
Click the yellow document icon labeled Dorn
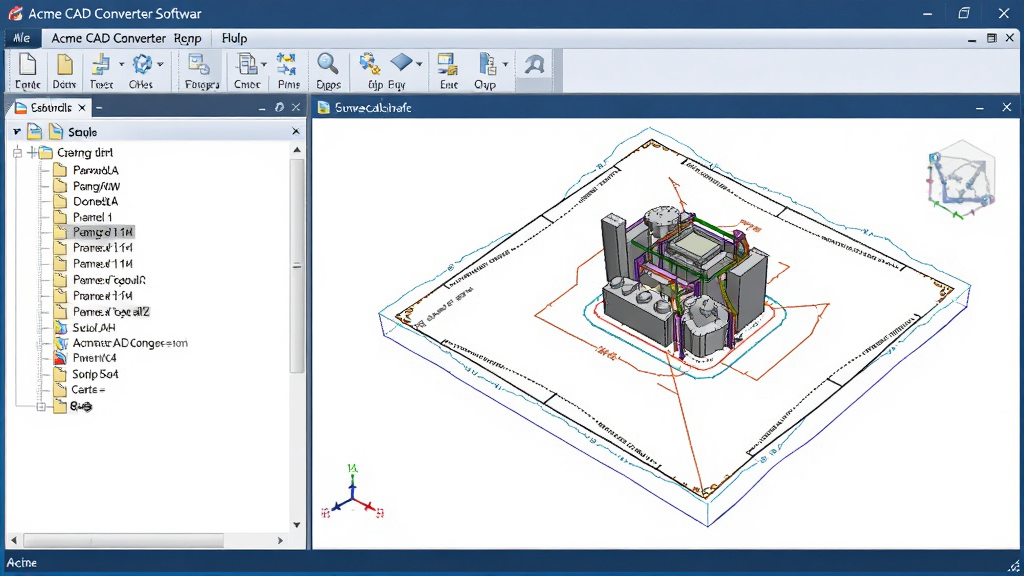pyautogui.click(x=64, y=65)
